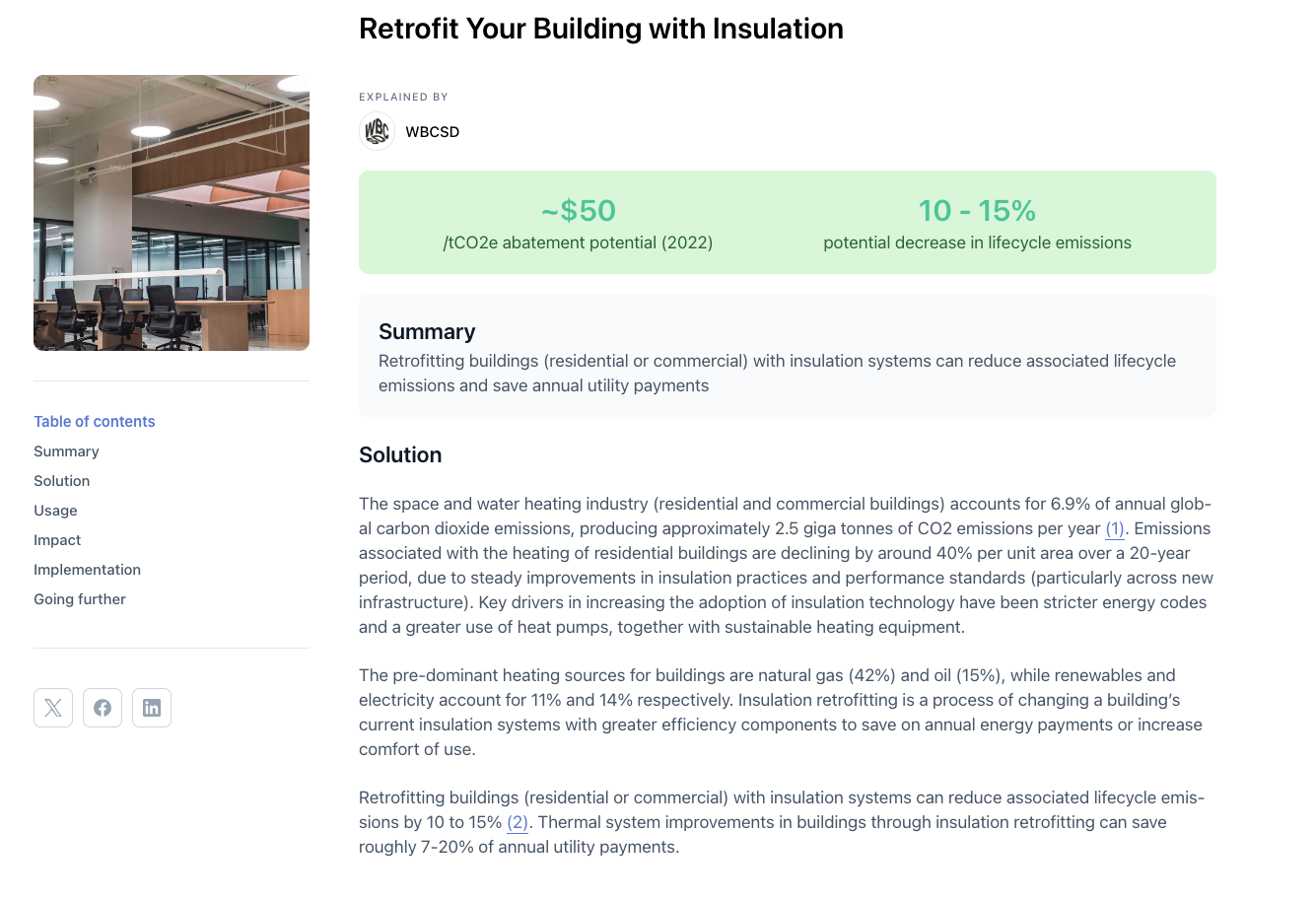
Task: Click the page title Retrofit Your Building
Action: (x=601, y=29)
